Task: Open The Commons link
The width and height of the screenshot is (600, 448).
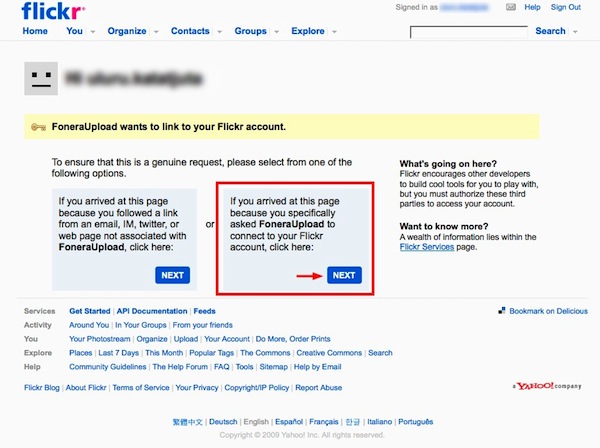Action: tap(265, 353)
